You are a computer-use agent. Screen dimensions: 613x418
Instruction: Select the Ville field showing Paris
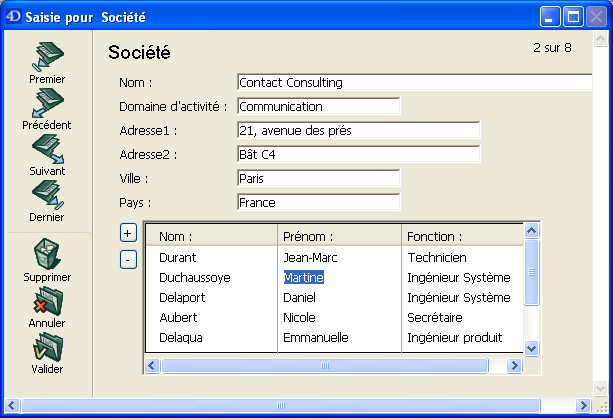click(318, 178)
